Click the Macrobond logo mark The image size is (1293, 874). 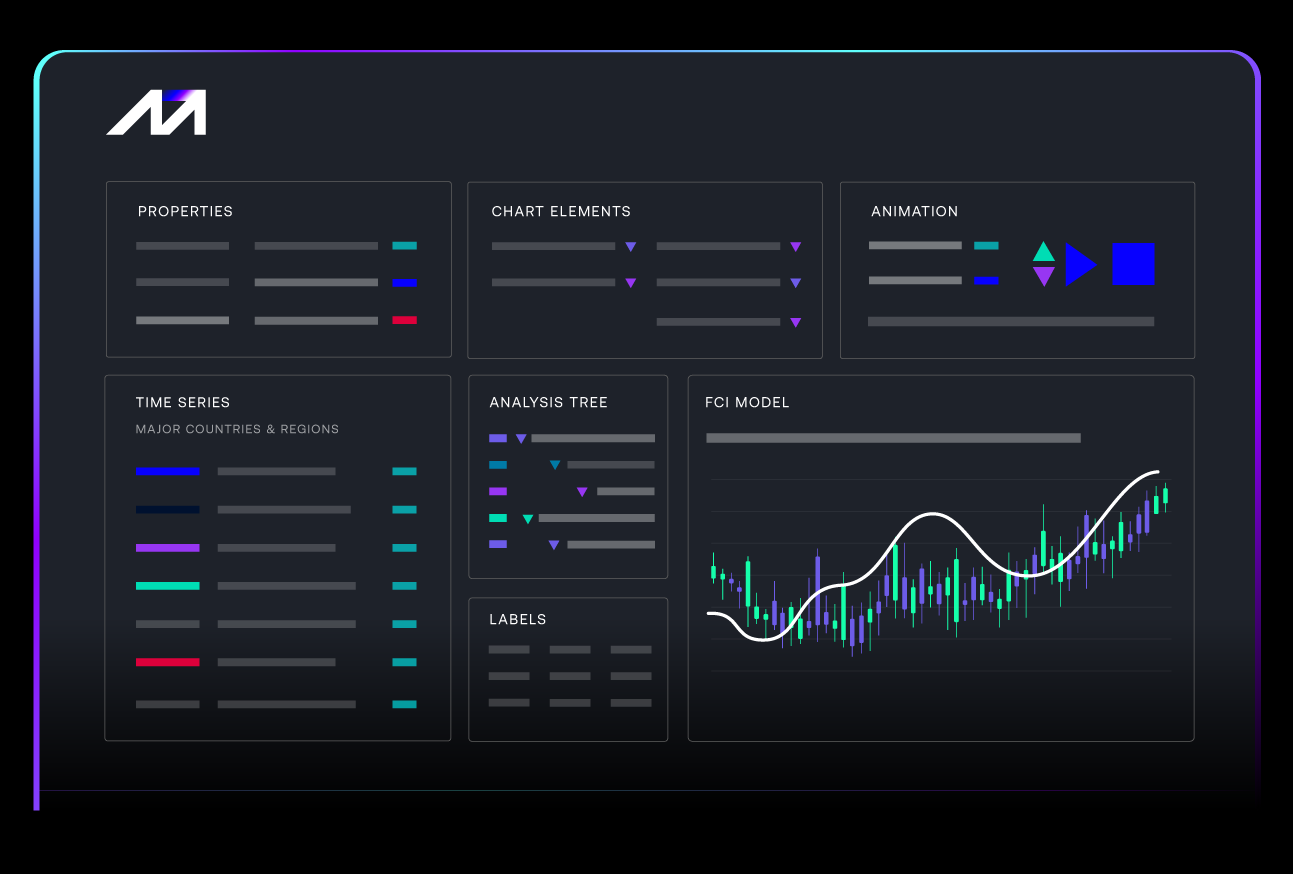[156, 112]
